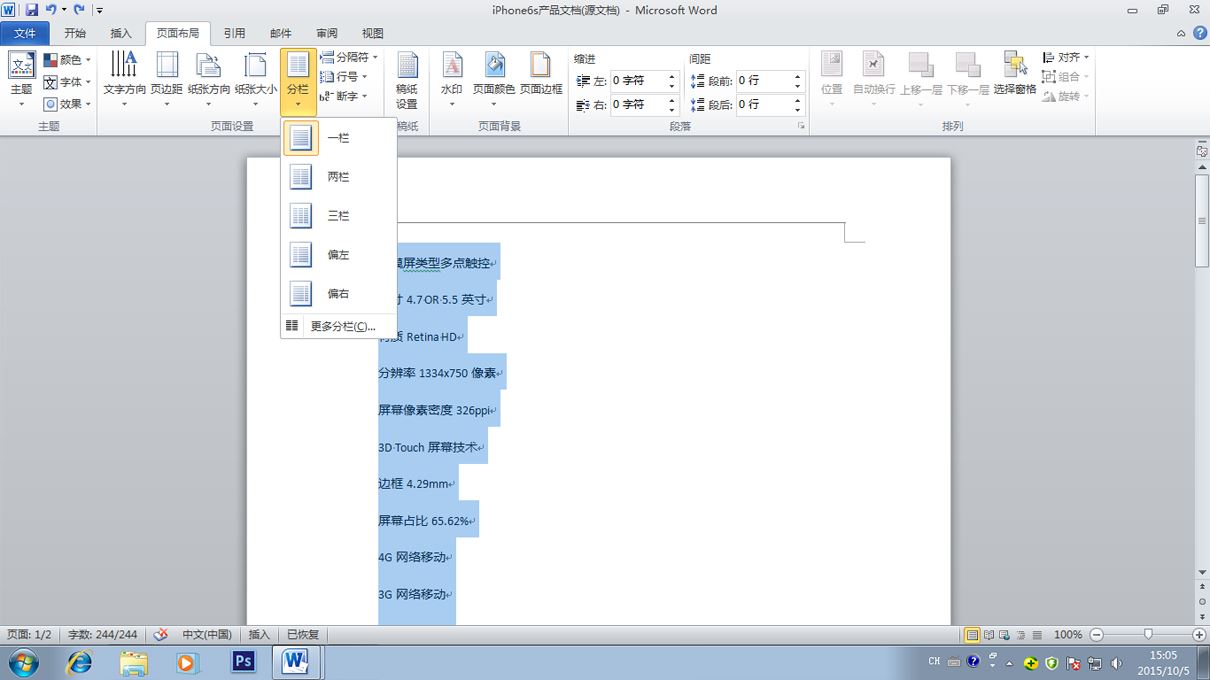Decrease the 段后 spacing with the down arrow
Image resolution: width=1210 pixels, height=680 pixels.
[x=798, y=109]
